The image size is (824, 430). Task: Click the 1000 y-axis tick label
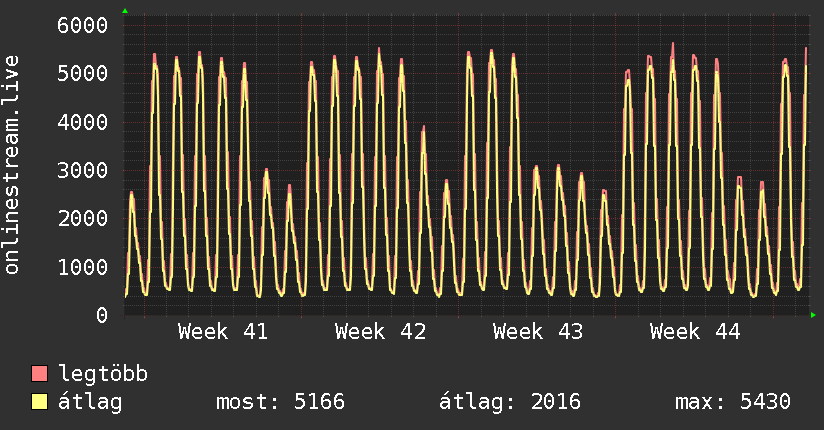(x=83, y=267)
